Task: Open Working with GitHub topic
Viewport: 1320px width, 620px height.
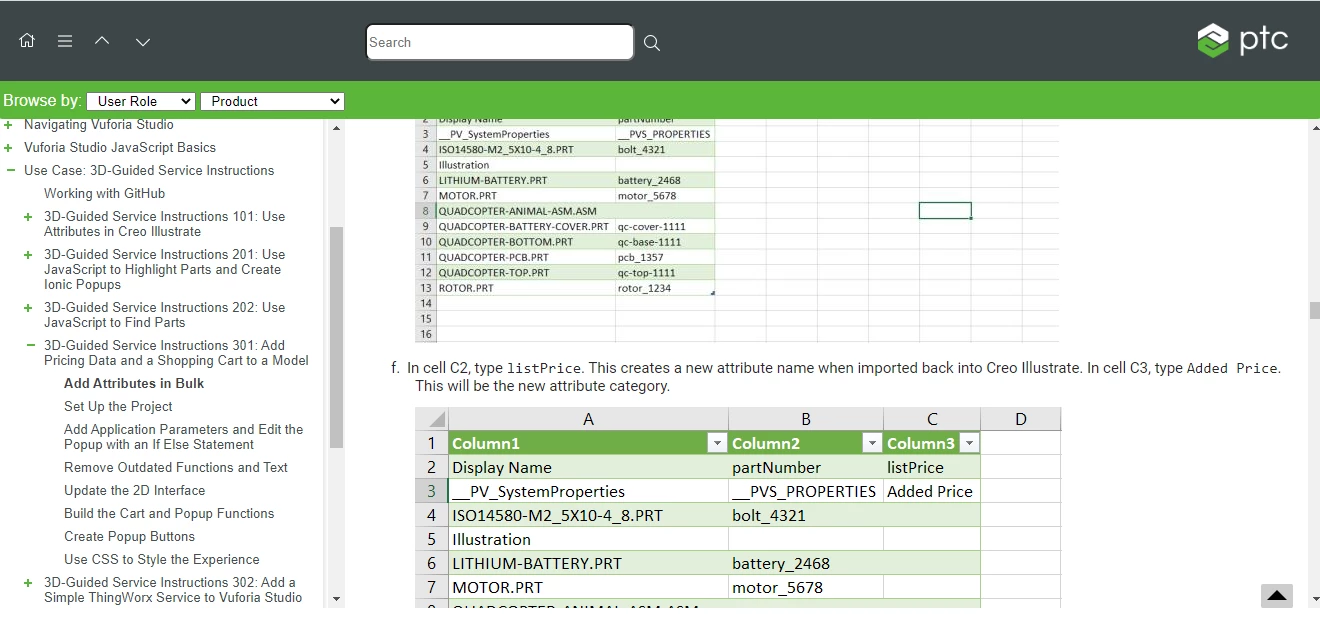Action: (104, 194)
